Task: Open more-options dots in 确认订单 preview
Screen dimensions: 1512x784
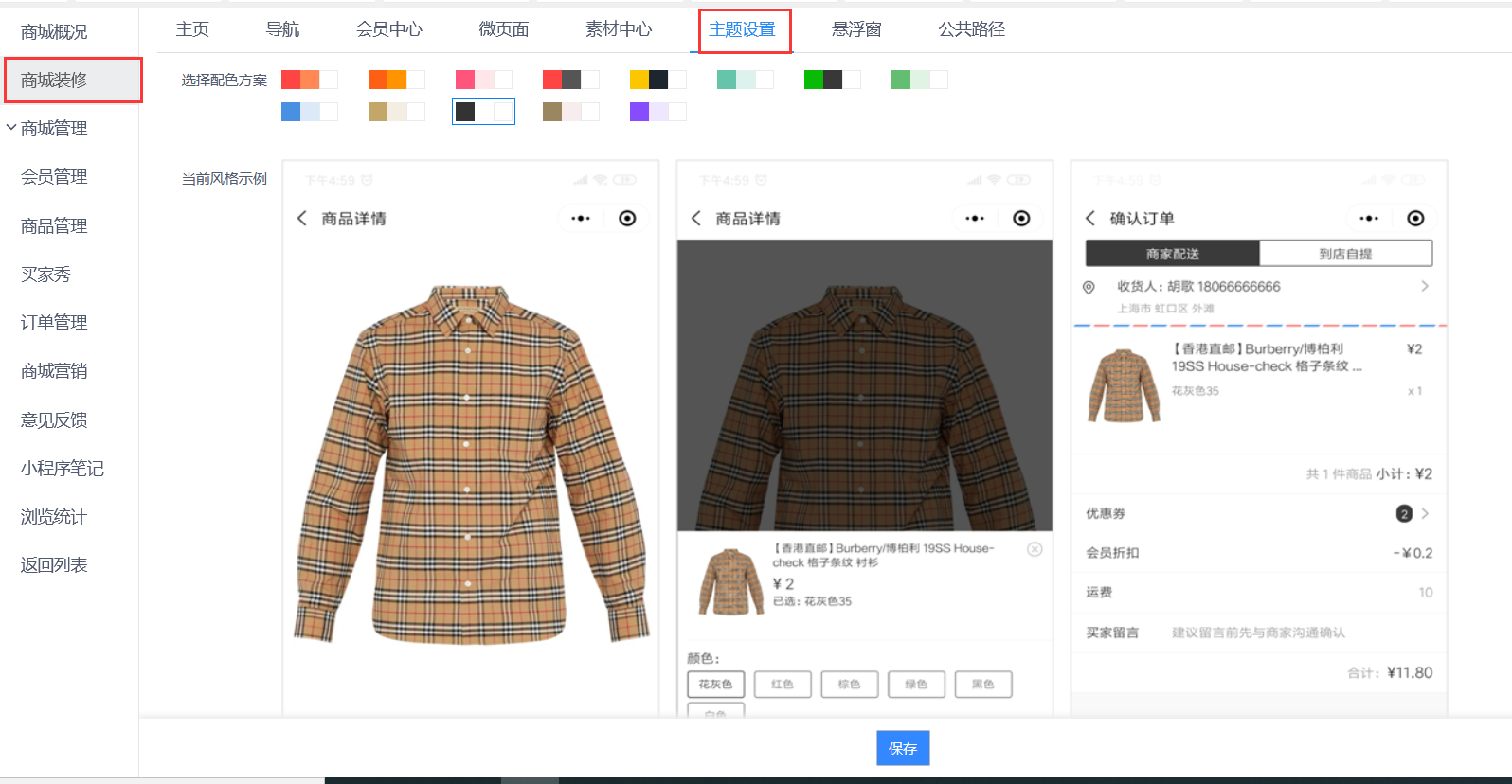Action: (x=1369, y=219)
